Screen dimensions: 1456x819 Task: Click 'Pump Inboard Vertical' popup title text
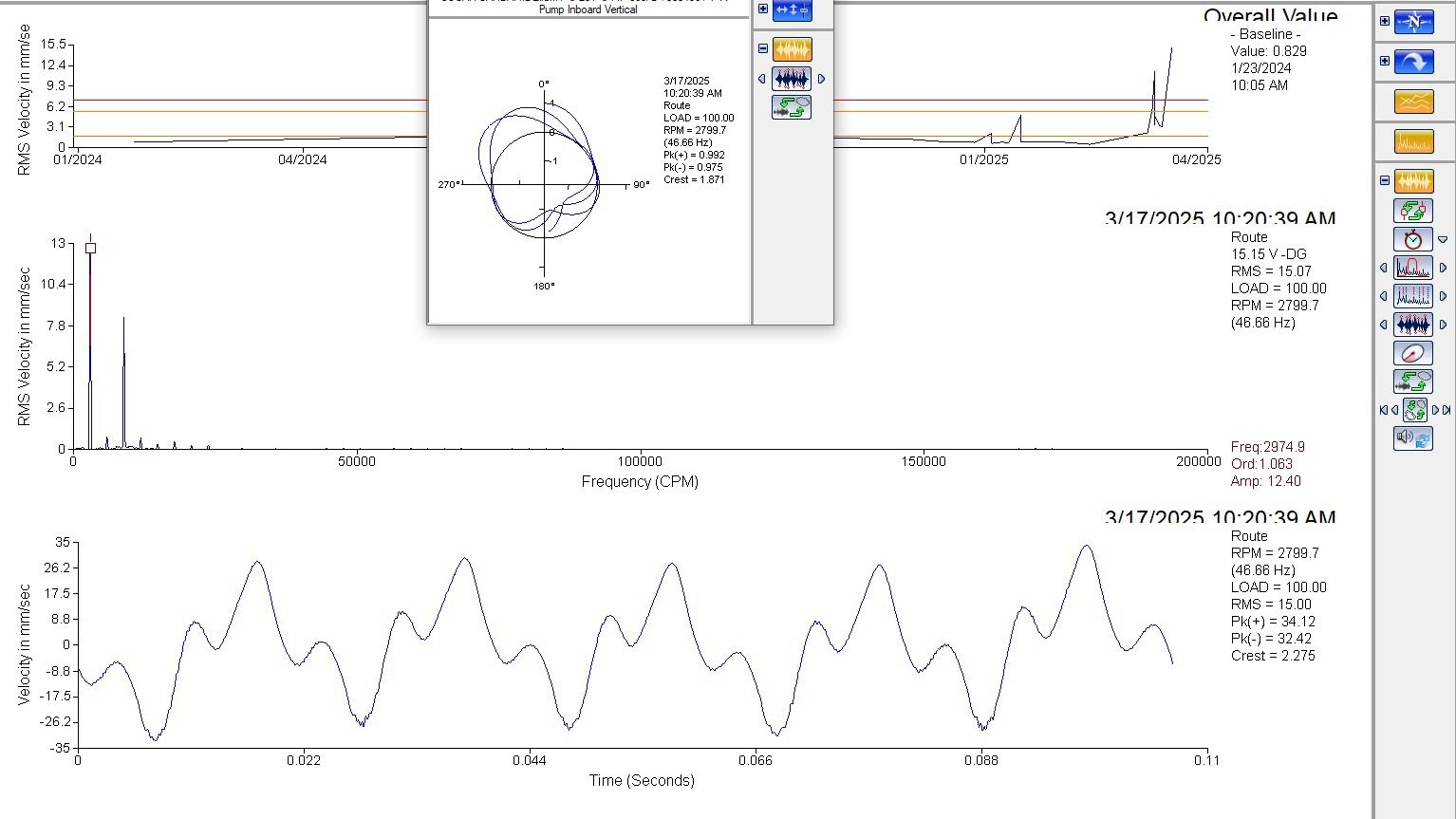pos(588,9)
